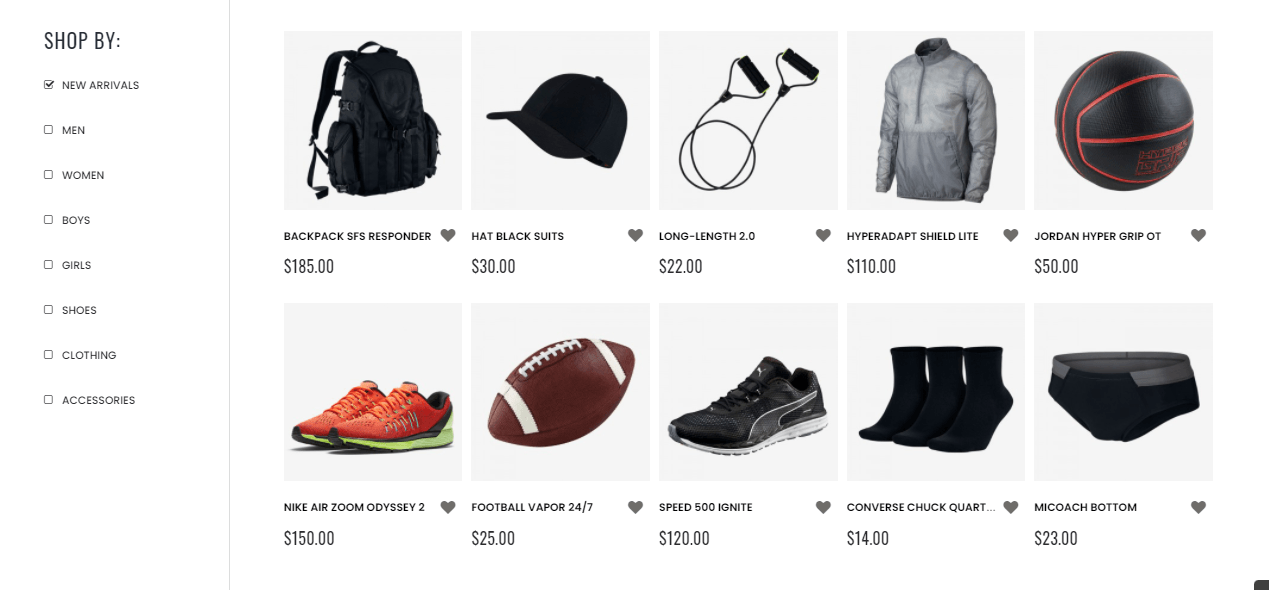Click heart icon for Speed 500 Ignite
The height and width of the screenshot is (590, 1269).
pos(823,508)
